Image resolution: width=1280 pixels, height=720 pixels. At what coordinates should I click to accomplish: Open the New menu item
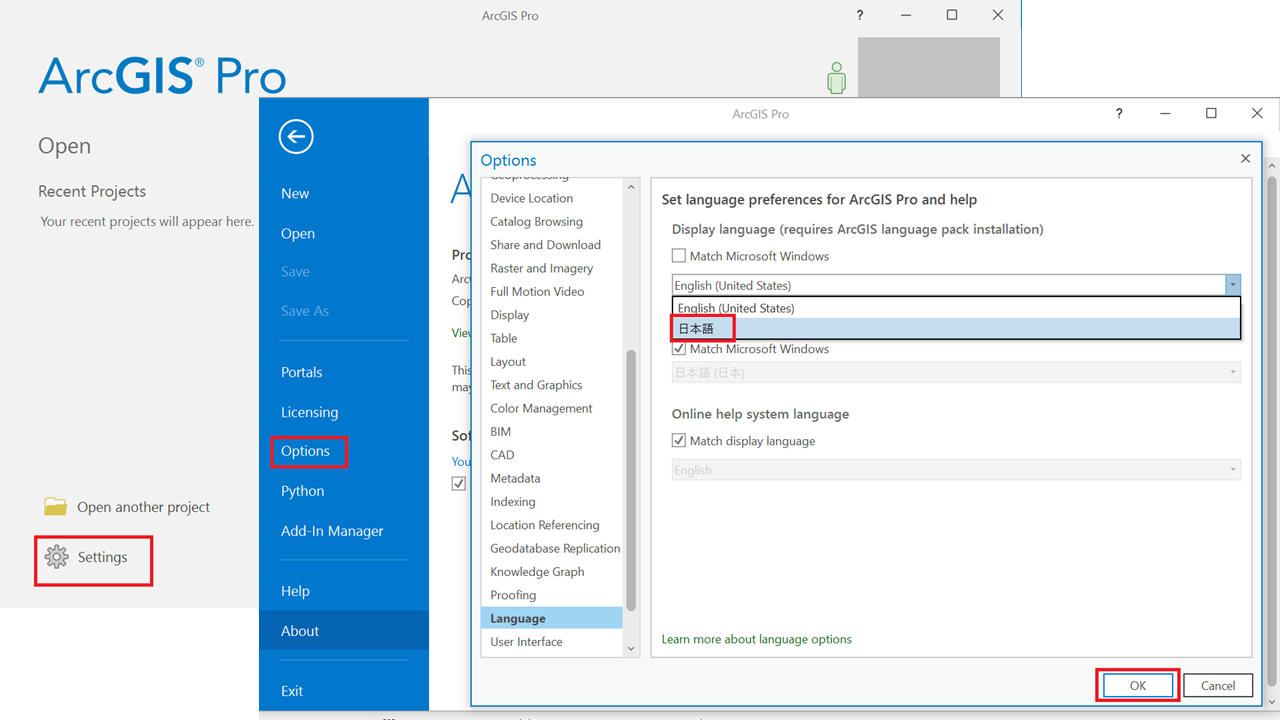pyautogui.click(x=295, y=194)
